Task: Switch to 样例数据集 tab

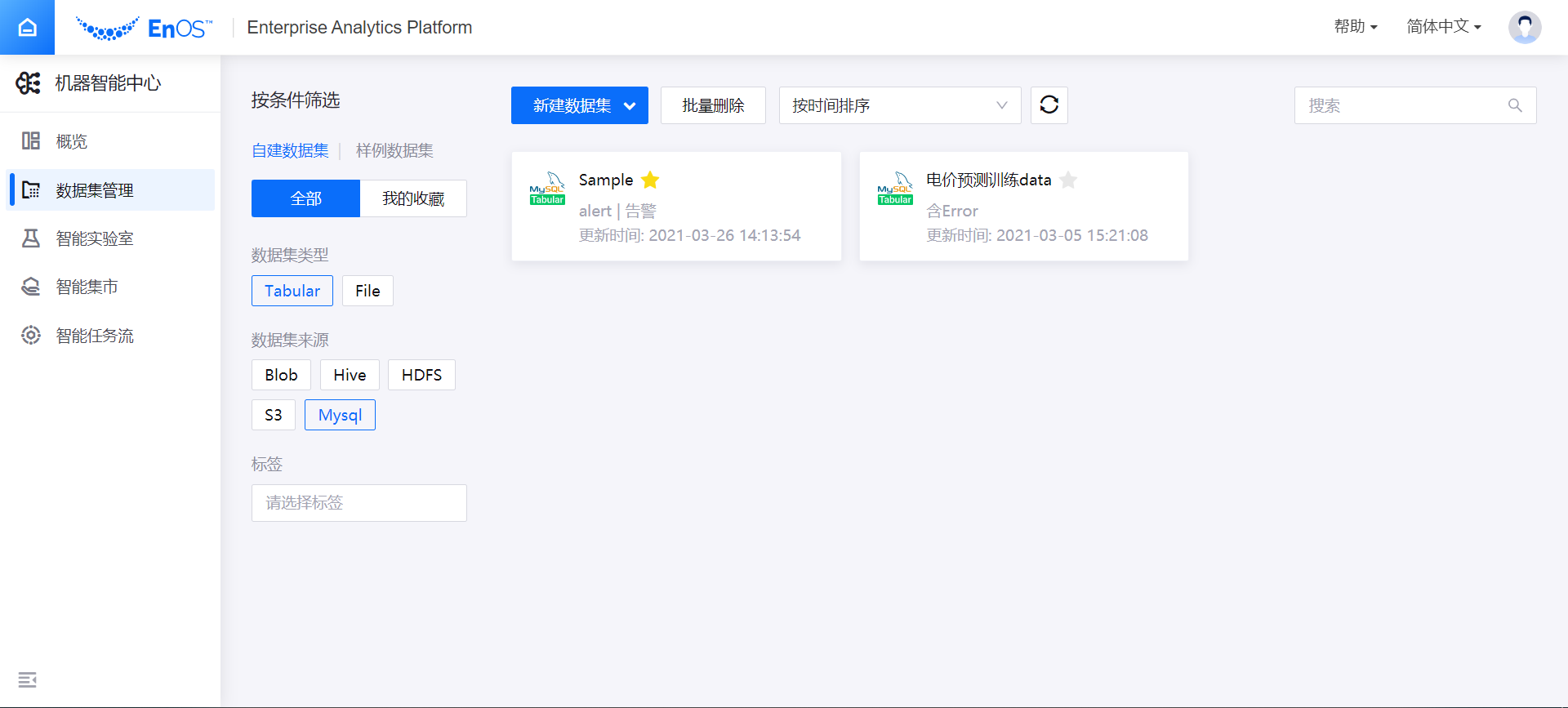Action: pyautogui.click(x=394, y=150)
